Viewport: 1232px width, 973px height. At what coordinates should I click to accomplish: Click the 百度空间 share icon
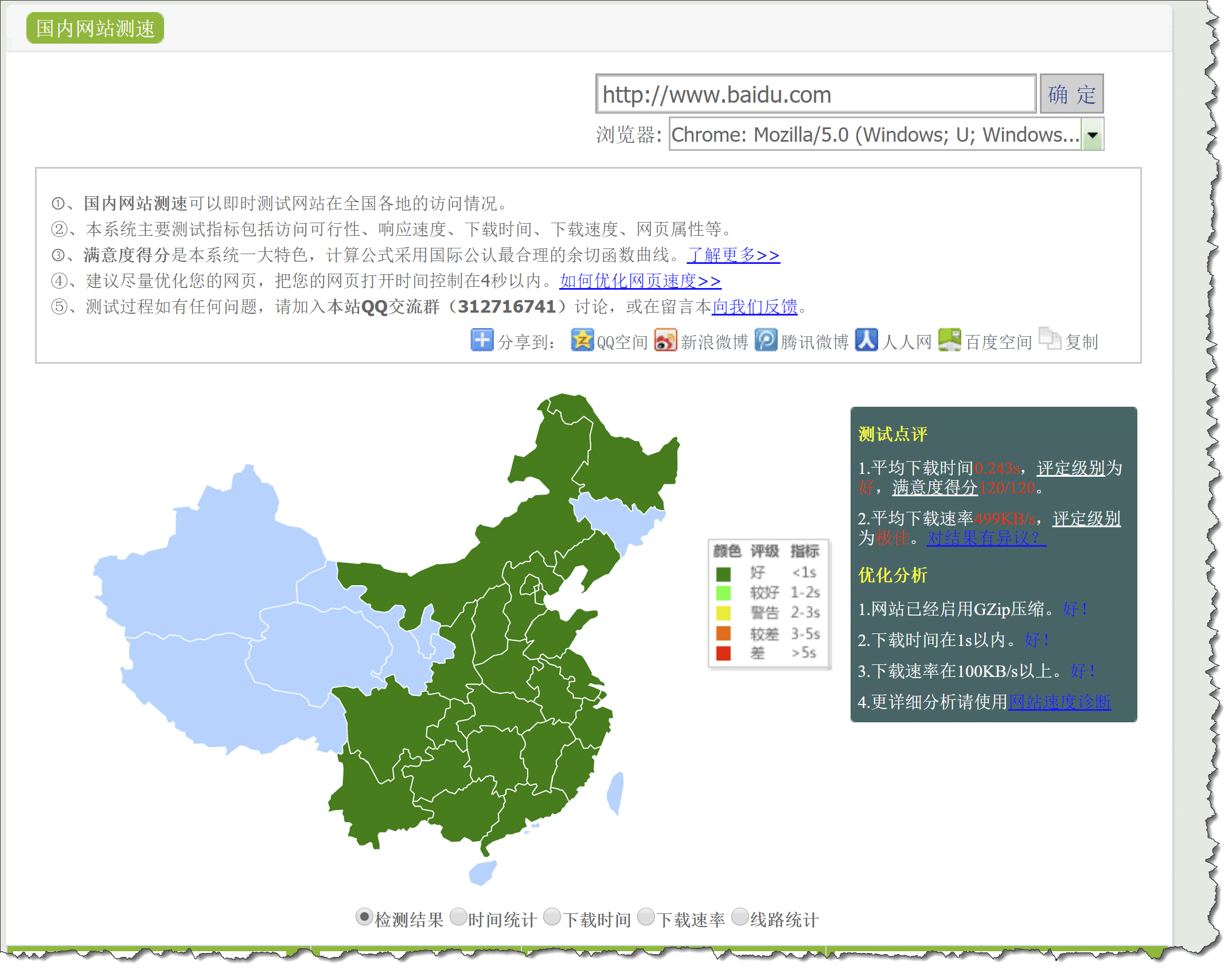pos(949,340)
